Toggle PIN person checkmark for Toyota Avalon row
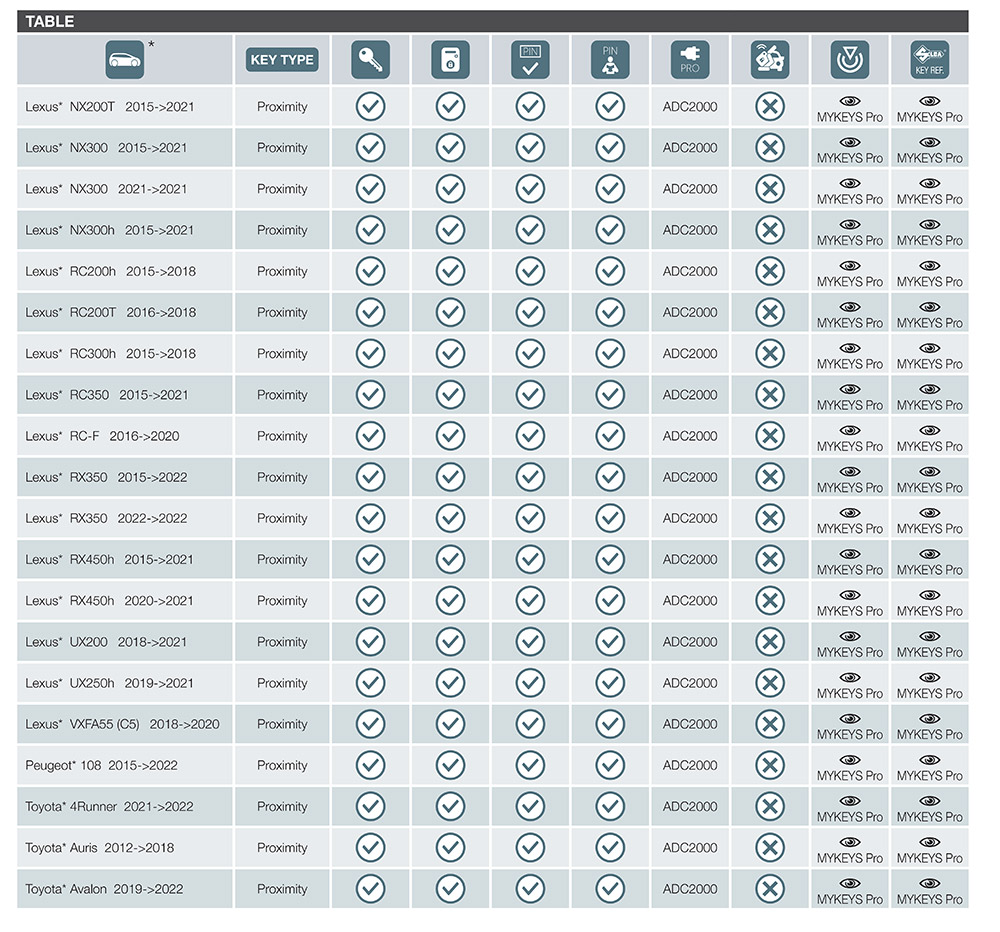This screenshot has height=932, width=1000. [x=610, y=889]
